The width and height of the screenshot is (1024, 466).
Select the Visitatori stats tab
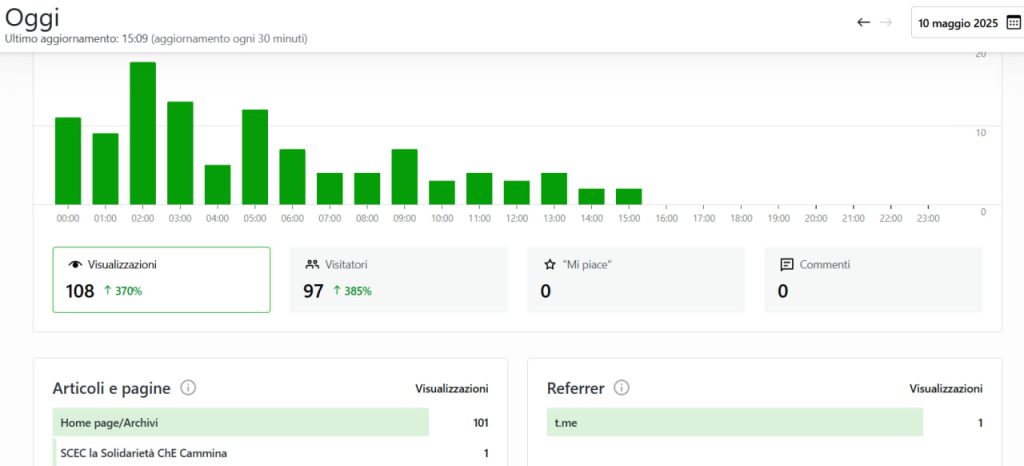pos(398,279)
